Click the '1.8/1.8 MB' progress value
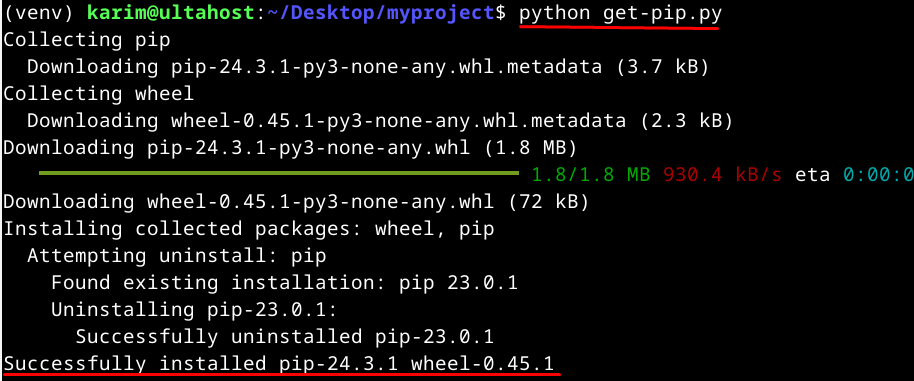This screenshot has height=381, width=914. (x=591, y=174)
